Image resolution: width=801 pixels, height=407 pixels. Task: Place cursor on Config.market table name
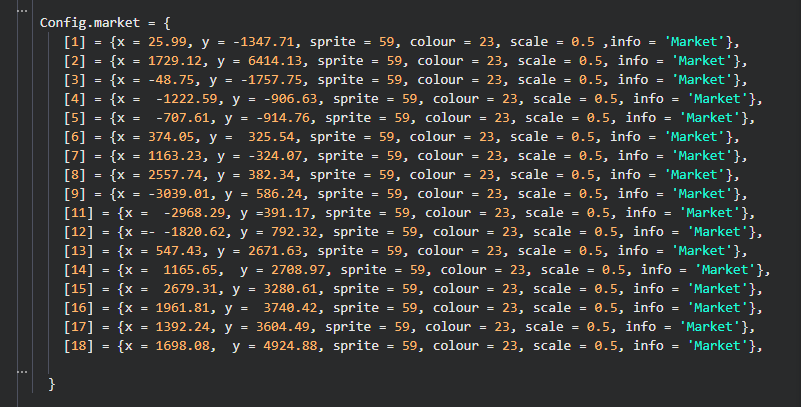89,22
